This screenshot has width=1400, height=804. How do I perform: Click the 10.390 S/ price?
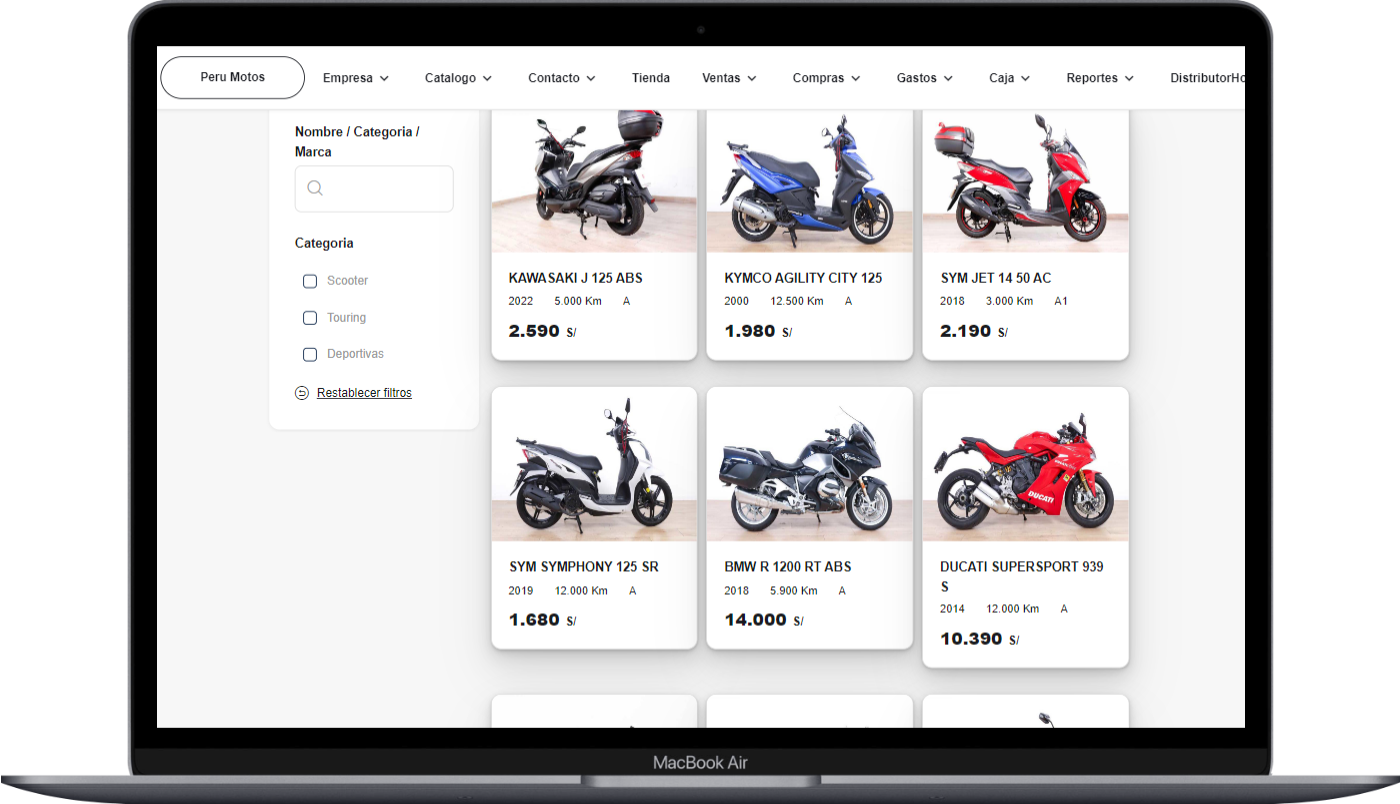click(x=980, y=639)
